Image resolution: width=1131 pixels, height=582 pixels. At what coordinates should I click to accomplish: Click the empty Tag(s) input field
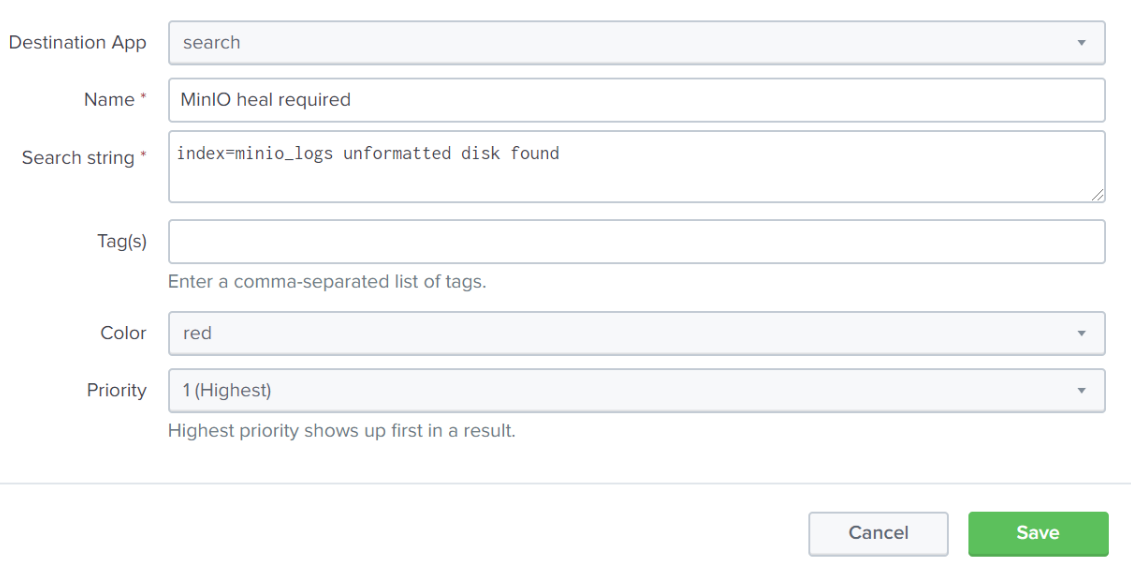click(x=636, y=242)
